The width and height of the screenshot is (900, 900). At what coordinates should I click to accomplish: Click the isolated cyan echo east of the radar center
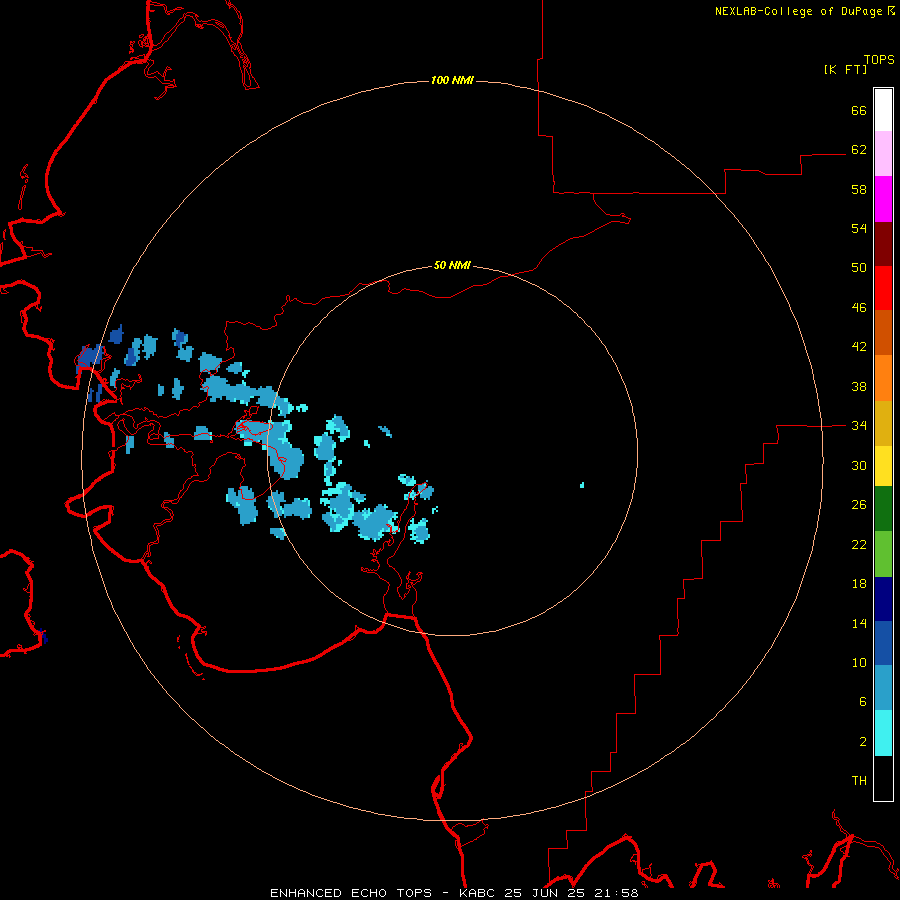[x=582, y=485]
